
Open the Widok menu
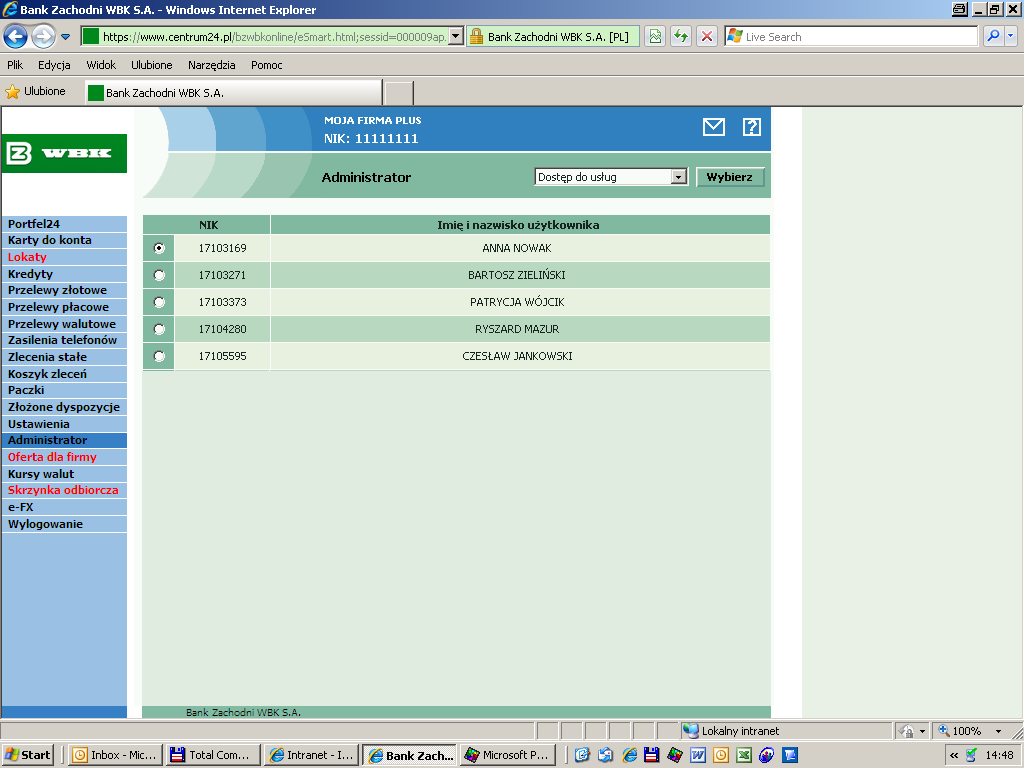point(101,65)
